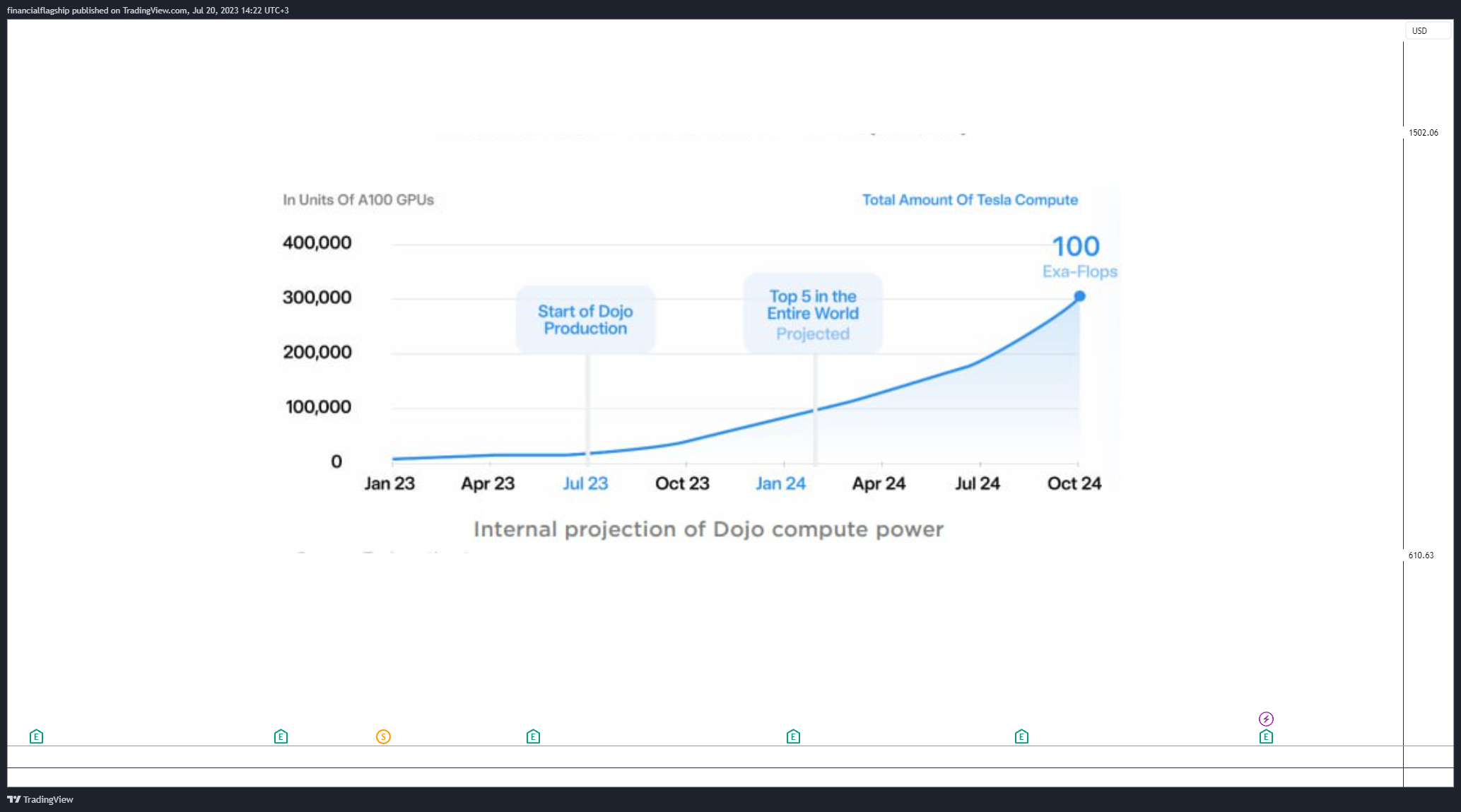This screenshot has width=1461, height=812.
Task: Click the 'Apr 24' x-axis label
Action: point(879,483)
